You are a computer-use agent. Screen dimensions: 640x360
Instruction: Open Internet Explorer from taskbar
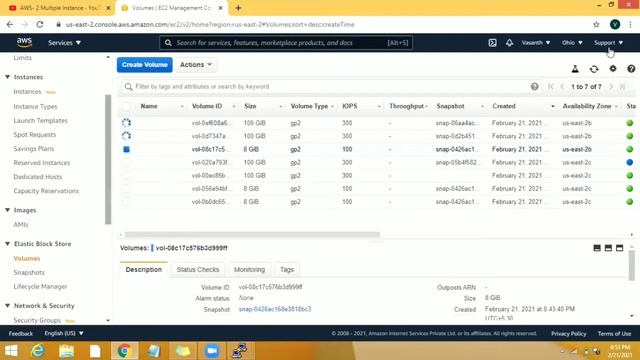tap(38, 351)
